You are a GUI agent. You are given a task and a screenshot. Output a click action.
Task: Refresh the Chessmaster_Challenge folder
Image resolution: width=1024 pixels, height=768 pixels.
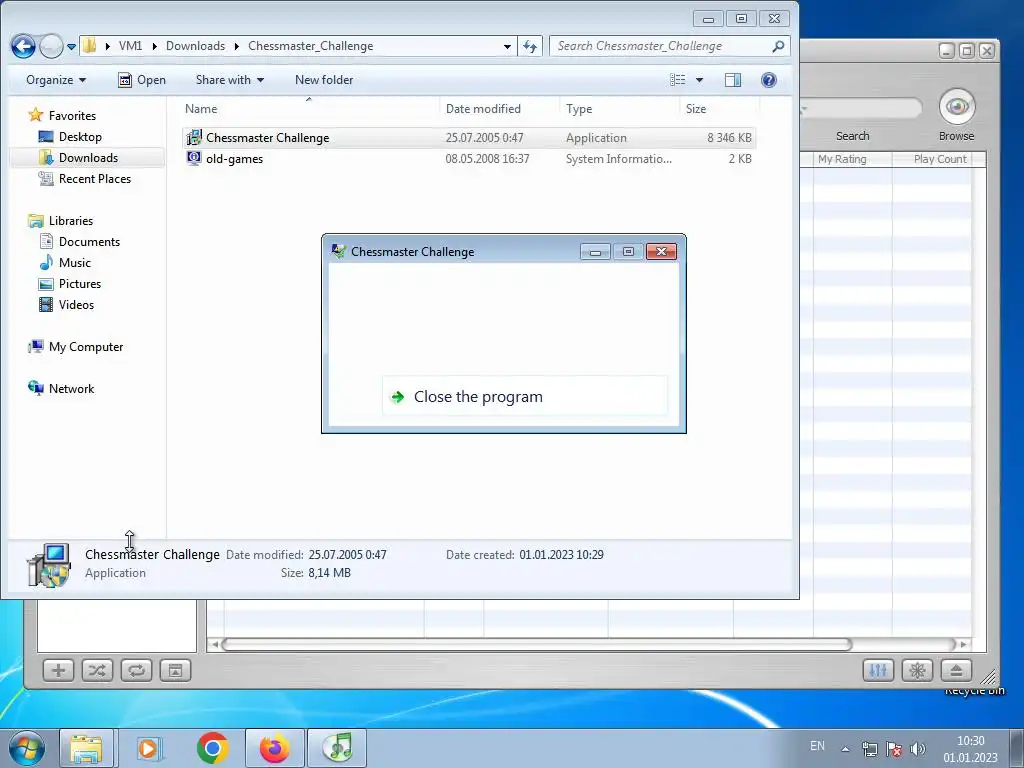point(530,46)
